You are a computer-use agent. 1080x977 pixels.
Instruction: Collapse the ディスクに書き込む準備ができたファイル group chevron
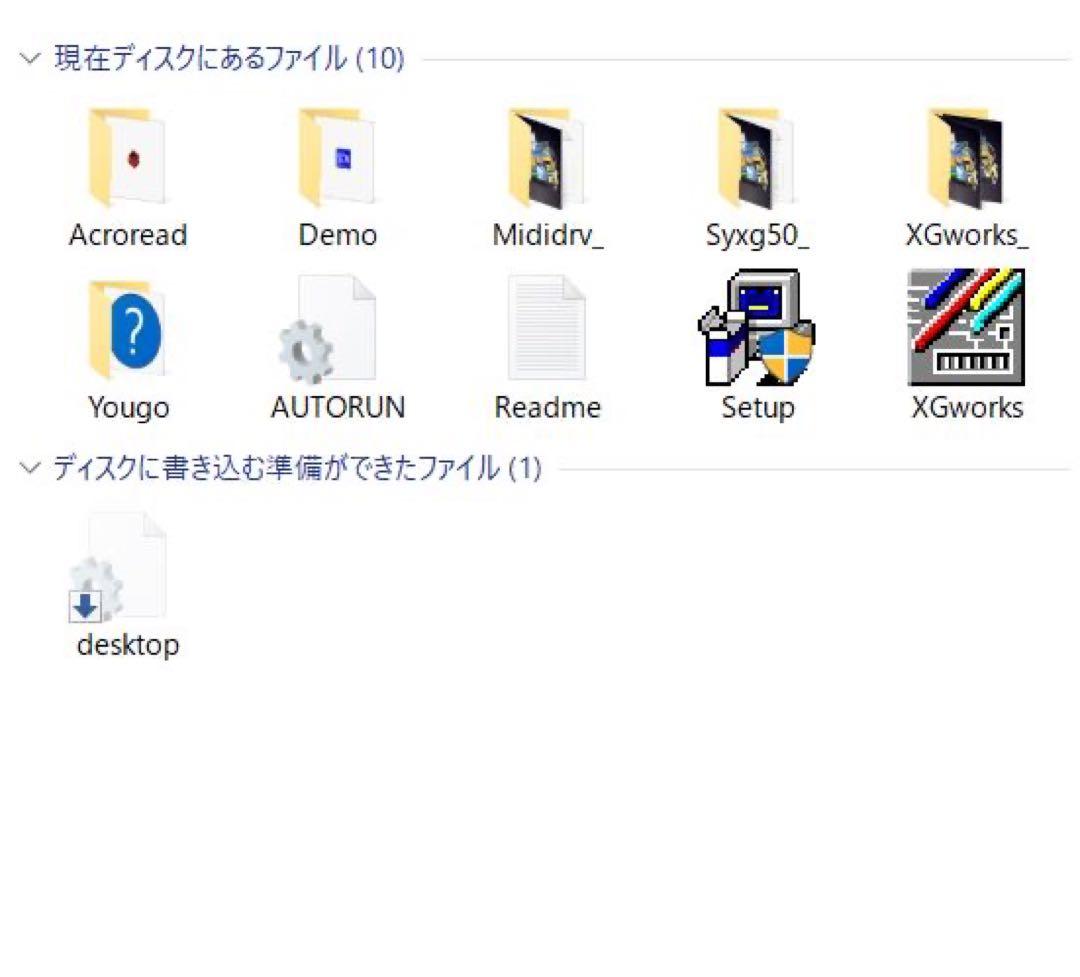click(x=30, y=469)
